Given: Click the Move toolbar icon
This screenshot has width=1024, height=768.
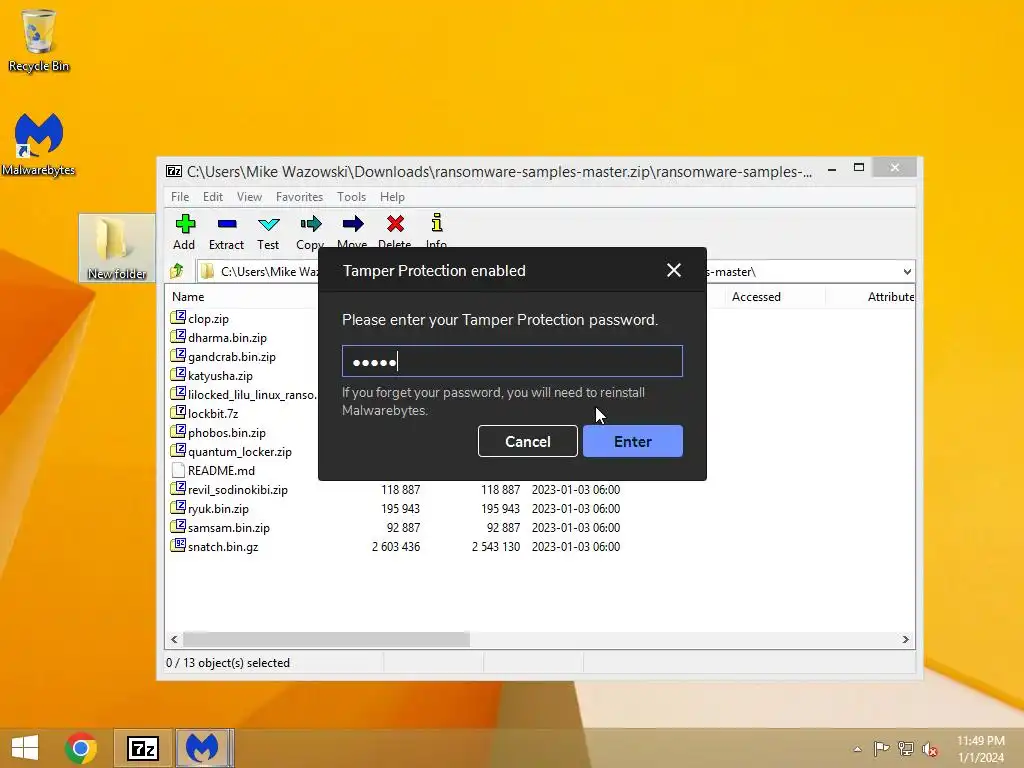Looking at the screenshot, I should pyautogui.click(x=353, y=224).
